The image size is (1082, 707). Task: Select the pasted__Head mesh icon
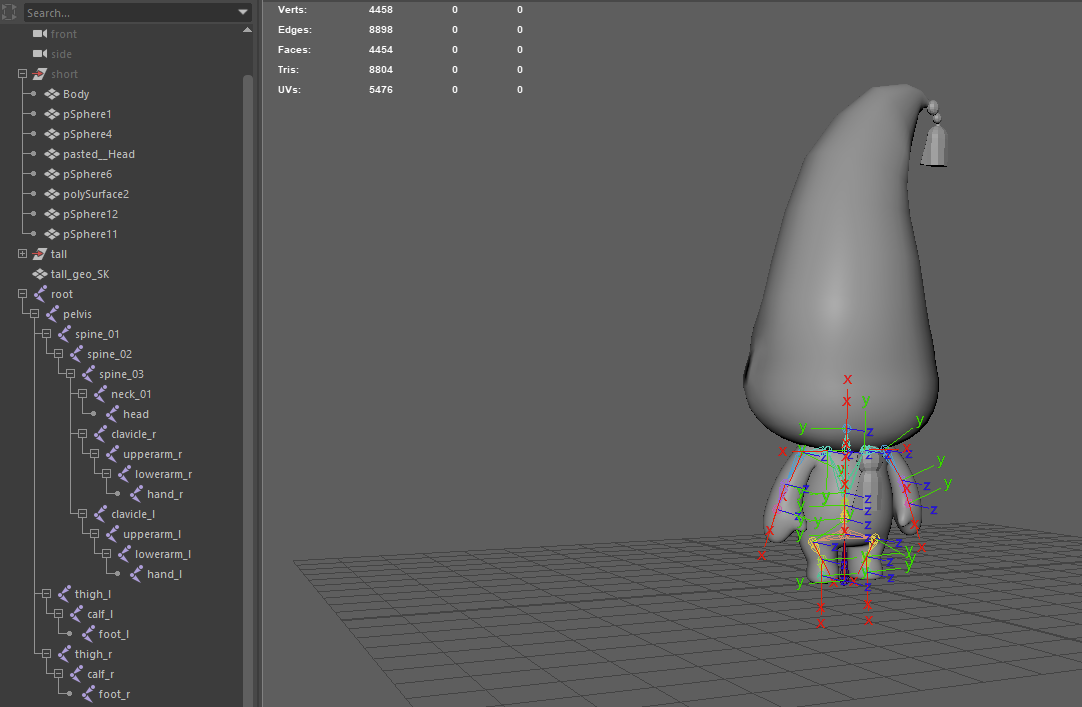[x=52, y=154]
